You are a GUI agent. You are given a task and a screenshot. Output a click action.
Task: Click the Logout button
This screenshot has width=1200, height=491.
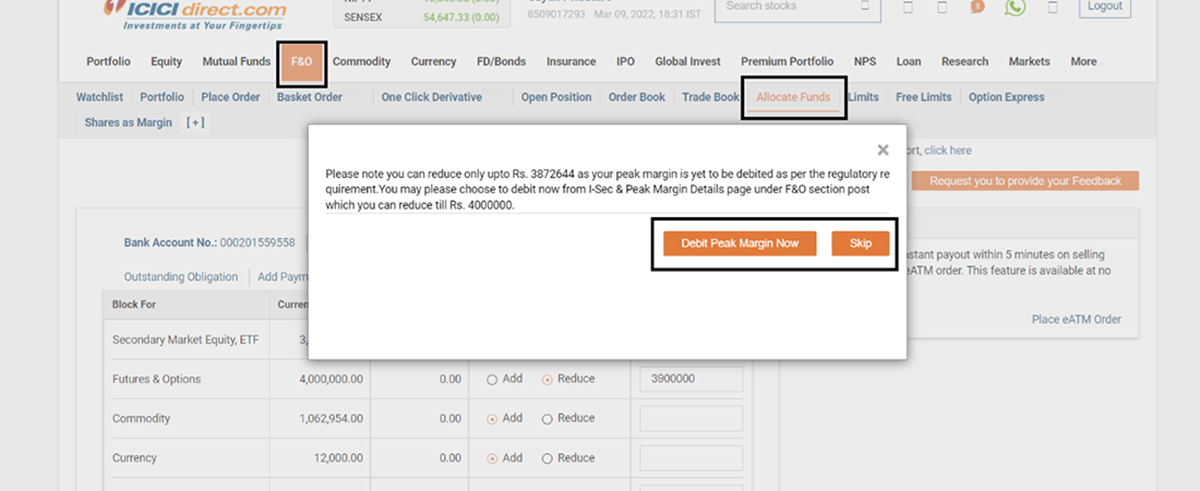(x=1104, y=7)
